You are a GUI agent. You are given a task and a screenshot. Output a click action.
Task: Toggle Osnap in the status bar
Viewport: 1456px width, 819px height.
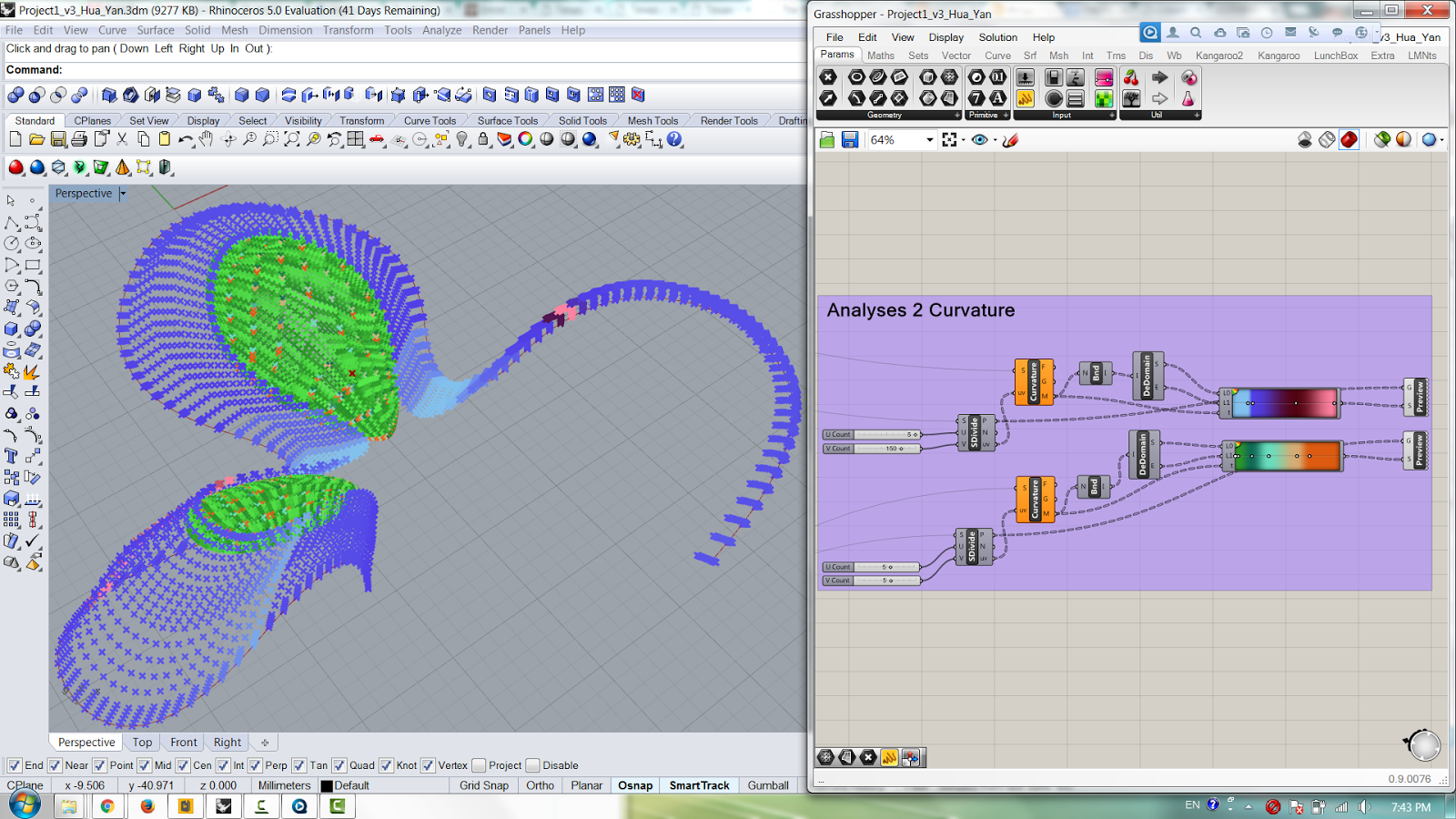click(635, 785)
